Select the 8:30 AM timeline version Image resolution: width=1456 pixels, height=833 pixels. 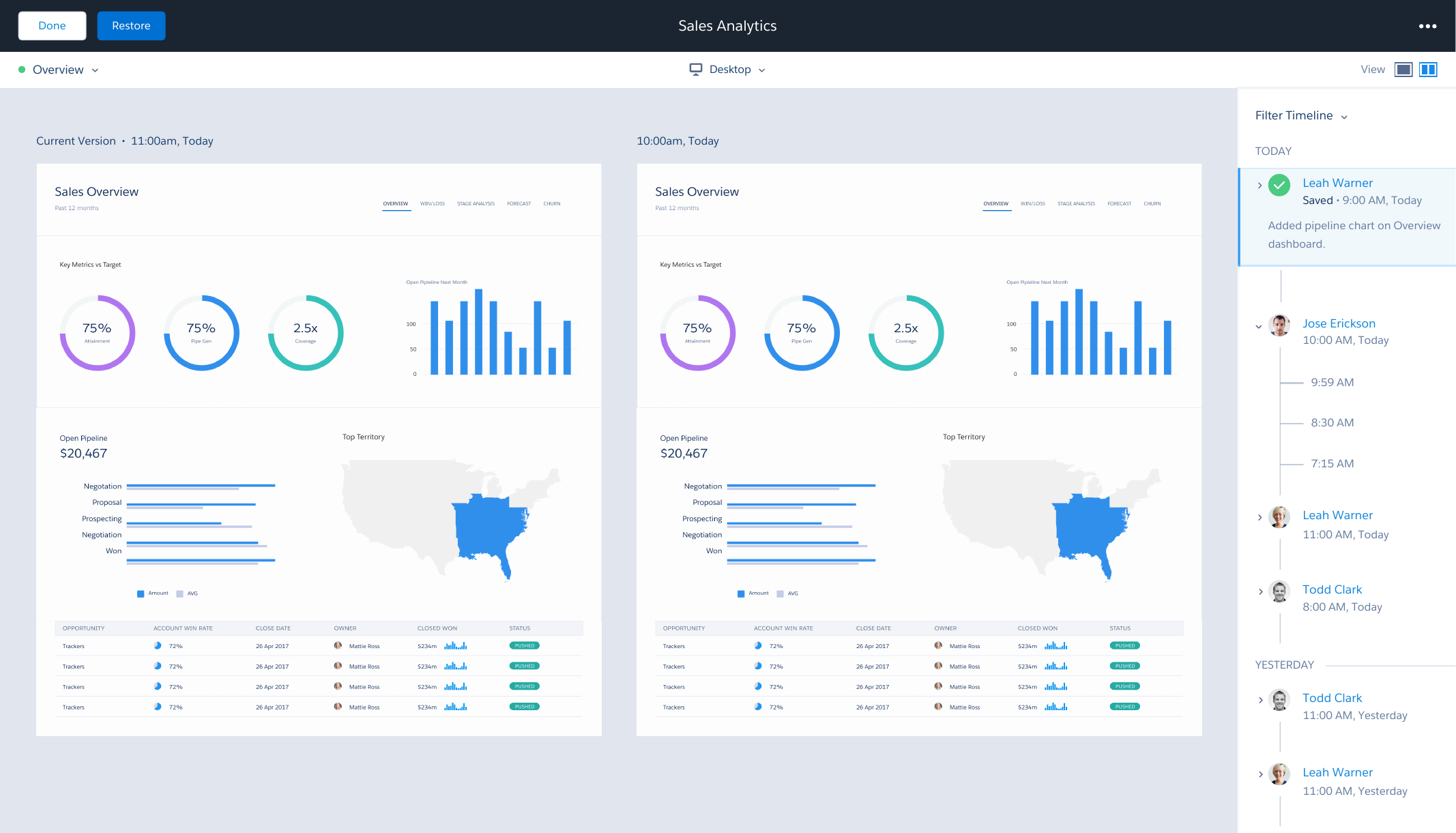pos(1332,422)
